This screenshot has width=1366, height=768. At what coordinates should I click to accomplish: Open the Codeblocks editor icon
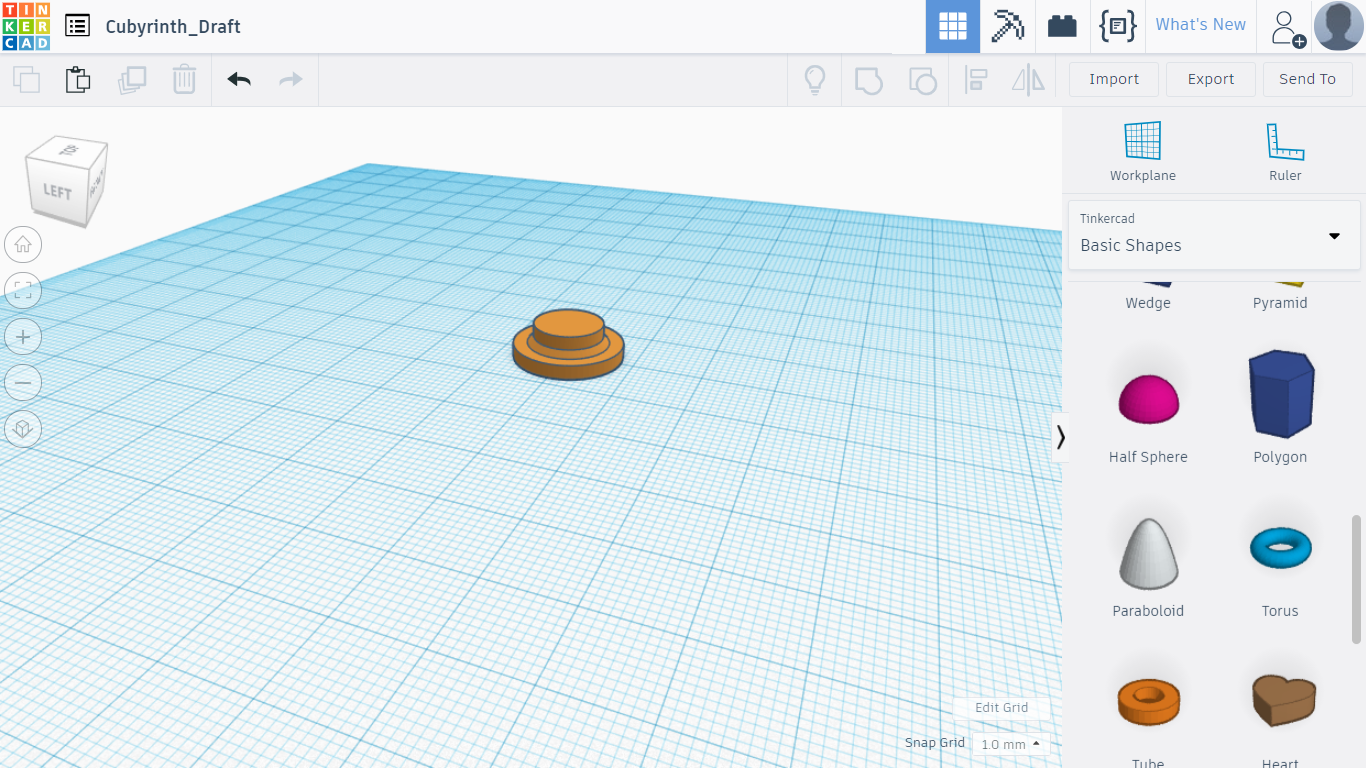1117,27
